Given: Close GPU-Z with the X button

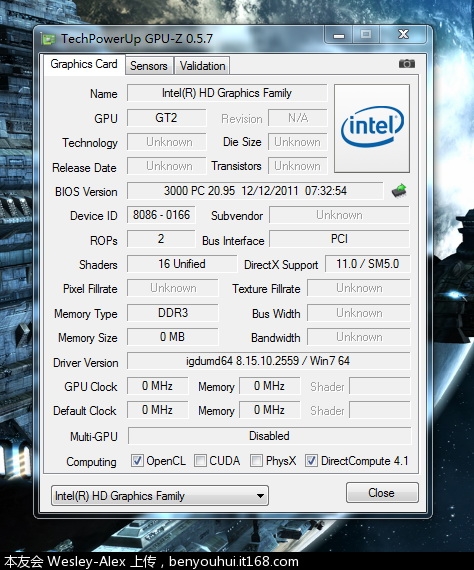Looking at the screenshot, I should pos(403,35).
